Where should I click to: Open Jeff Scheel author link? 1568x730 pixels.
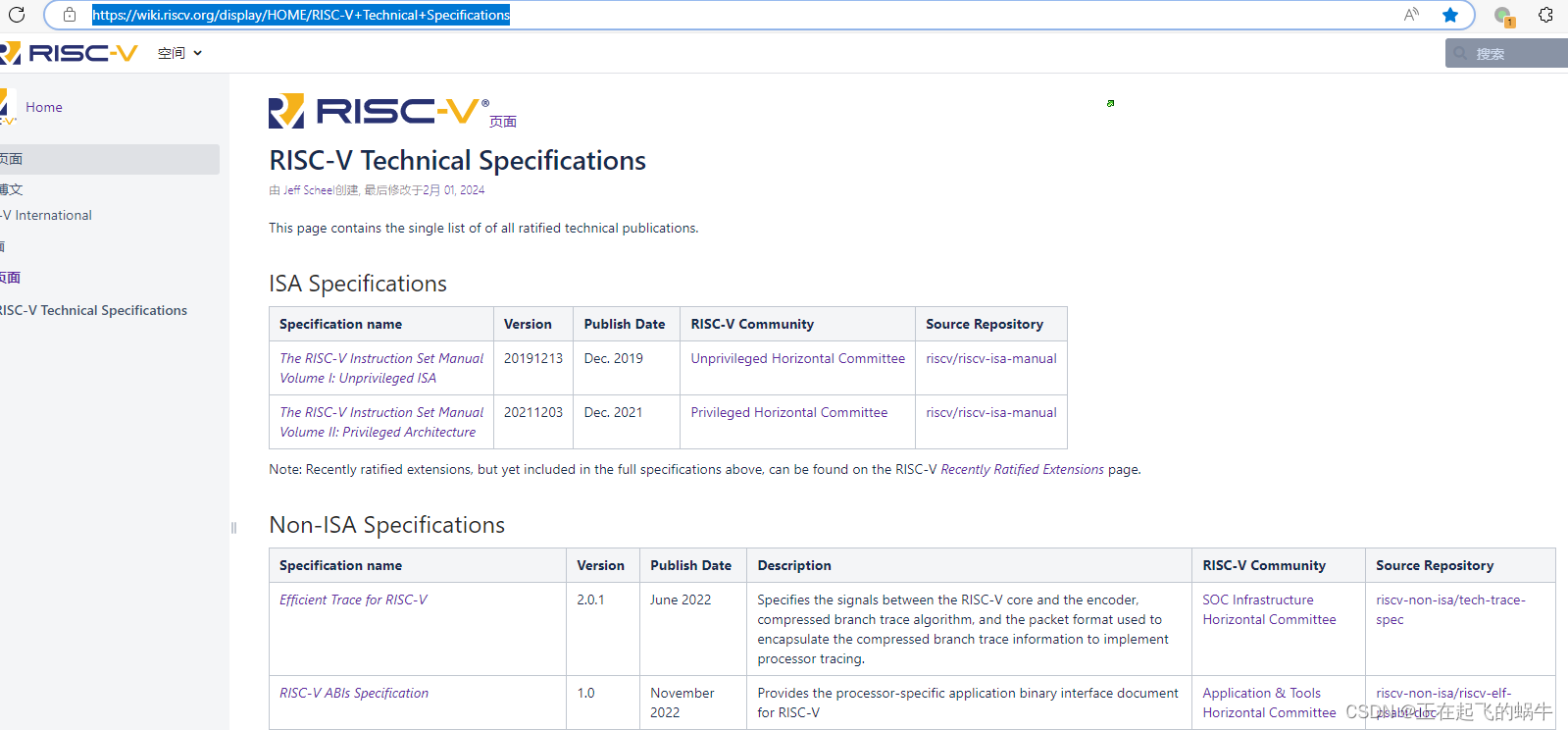tap(308, 190)
